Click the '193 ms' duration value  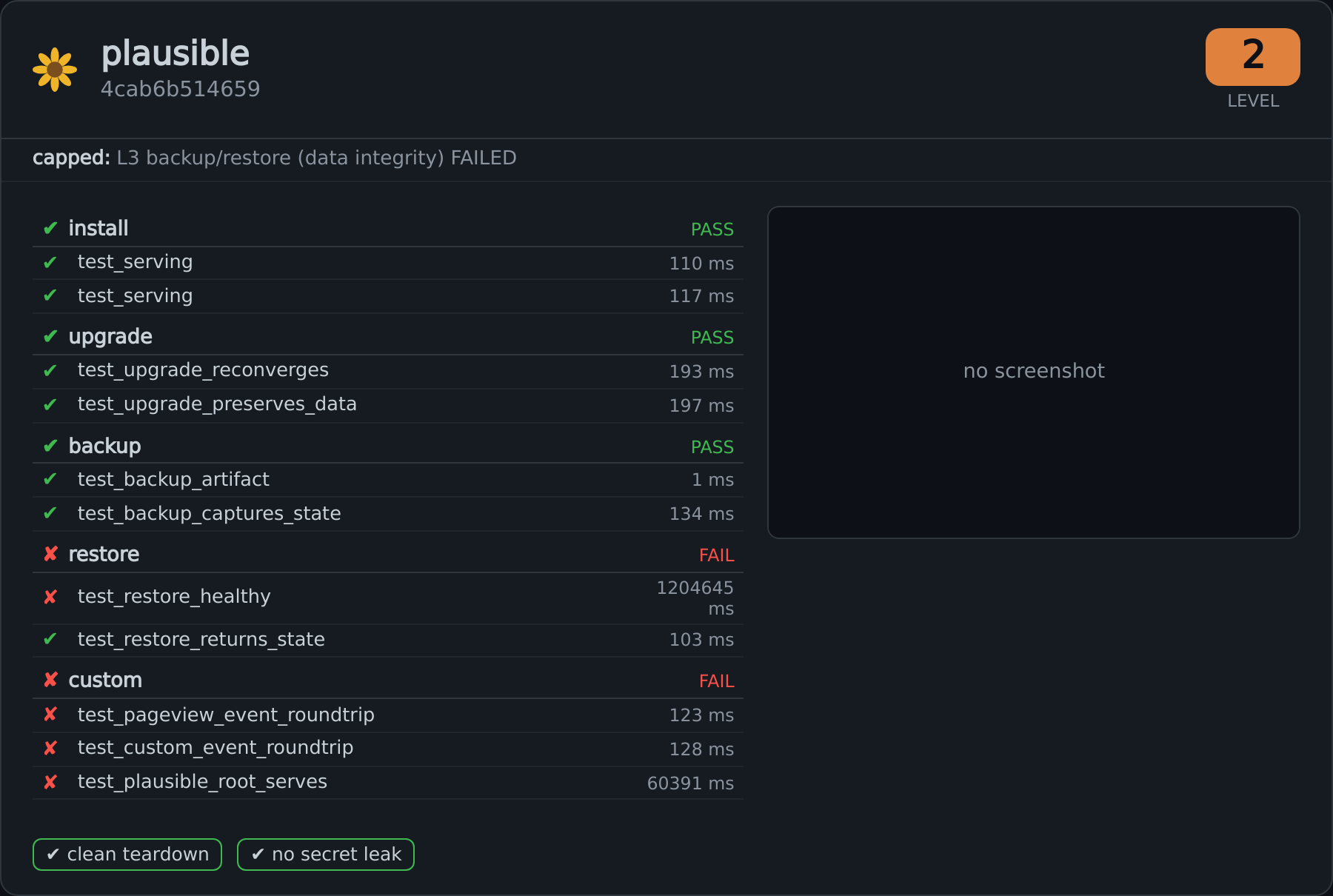coord(702,372)
